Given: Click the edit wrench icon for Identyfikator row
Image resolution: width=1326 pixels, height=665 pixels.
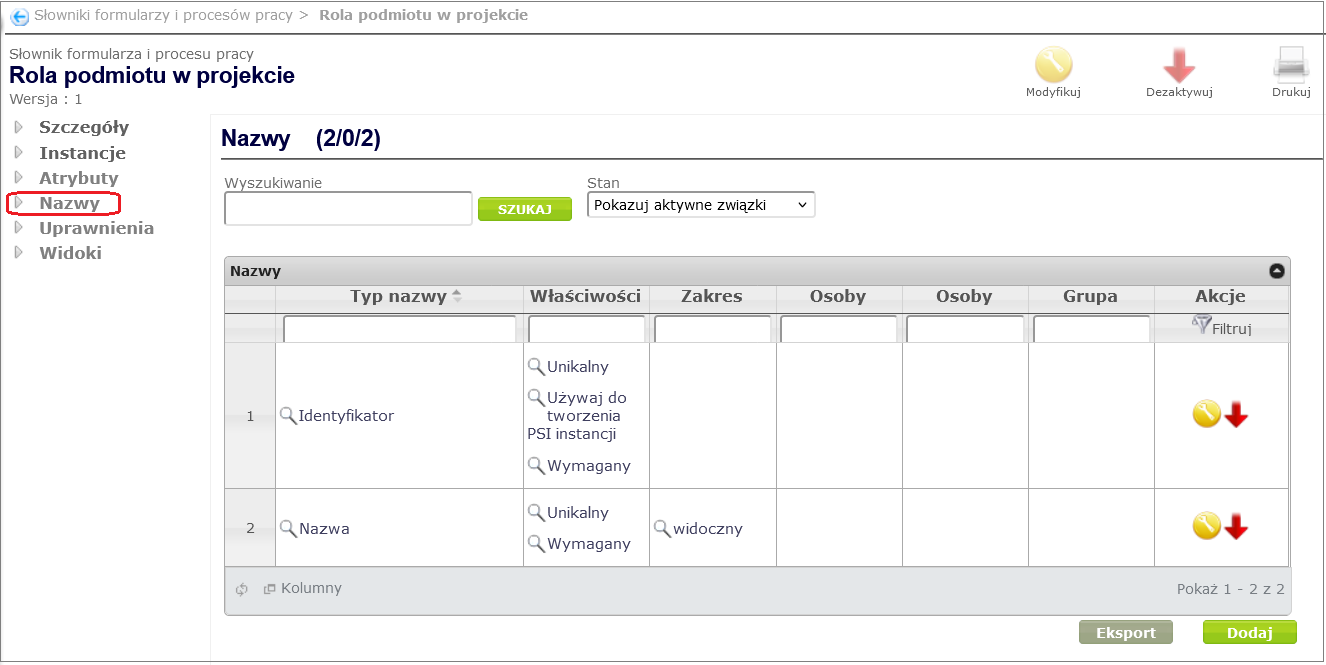Looking at the screenshot, I should (x=1206, y=414).
